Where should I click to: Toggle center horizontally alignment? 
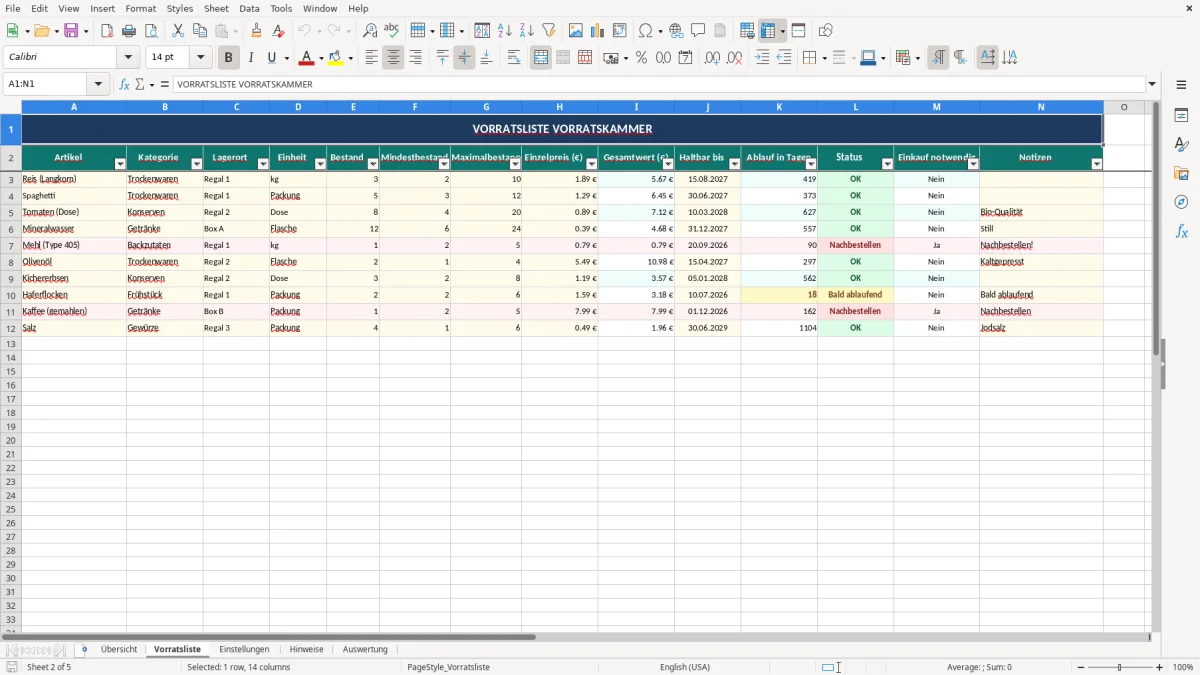[393, 58]
